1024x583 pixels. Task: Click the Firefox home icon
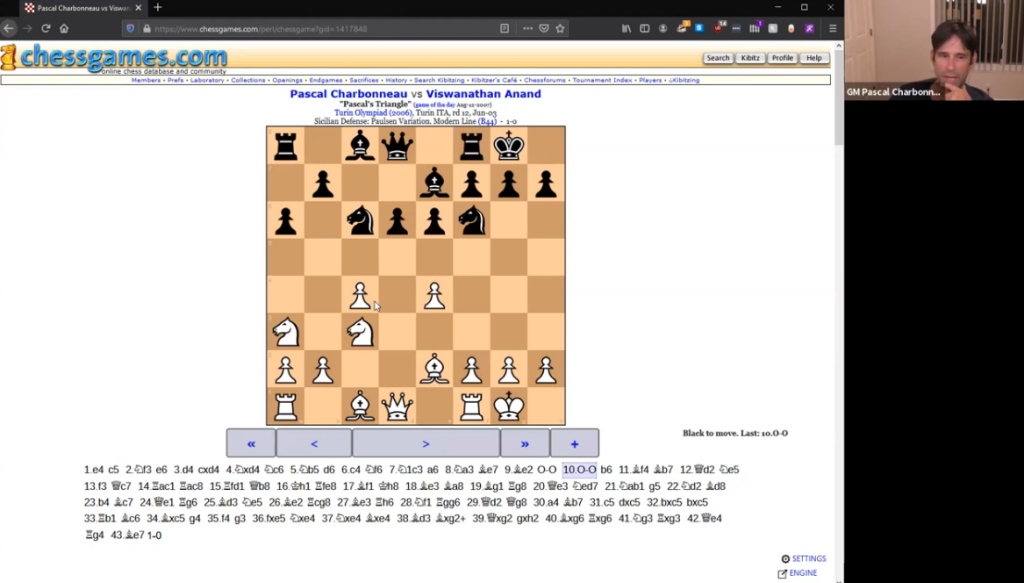coord(64,28)
